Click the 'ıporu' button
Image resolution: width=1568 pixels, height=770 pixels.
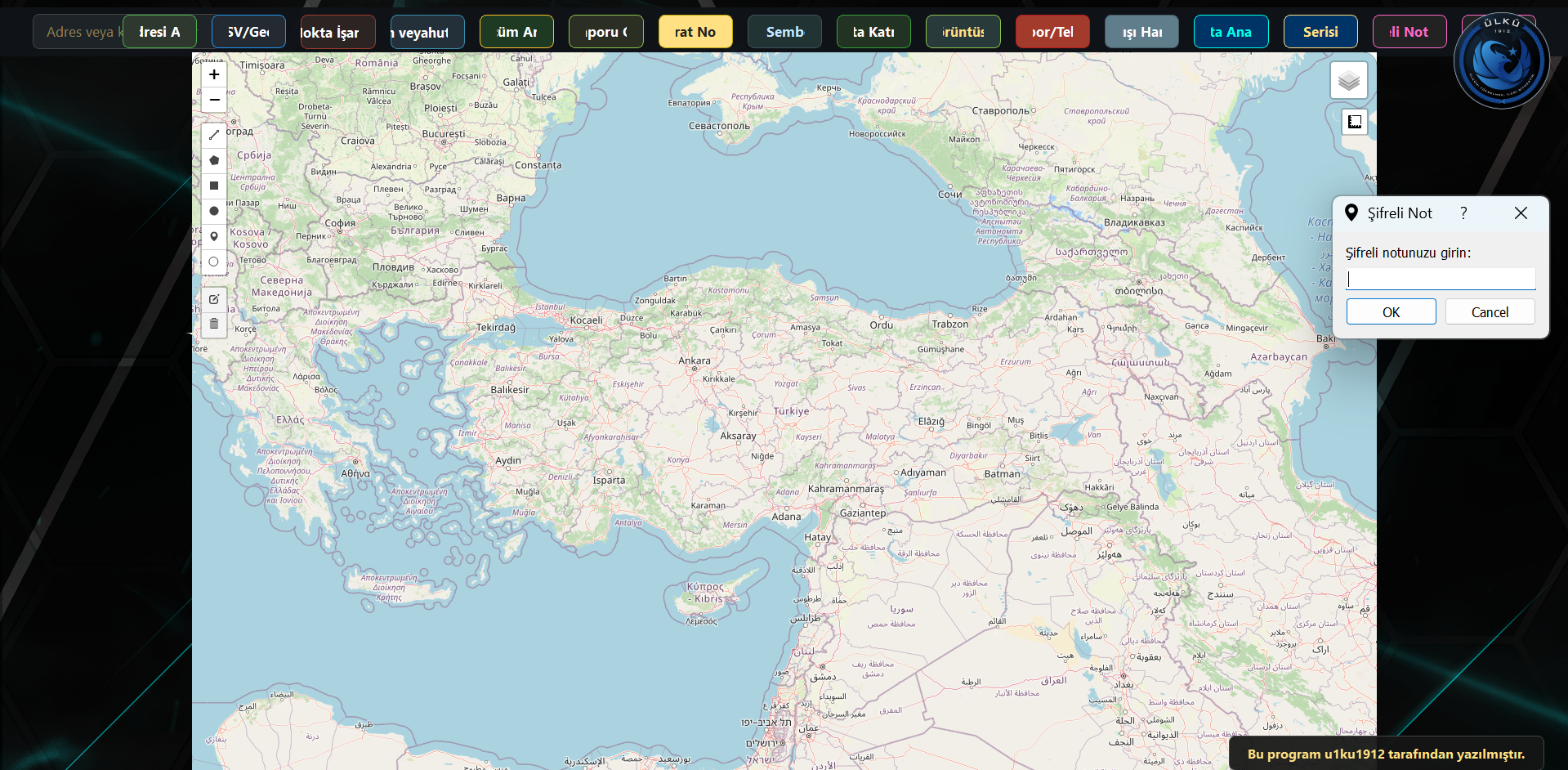click(606, 32)
